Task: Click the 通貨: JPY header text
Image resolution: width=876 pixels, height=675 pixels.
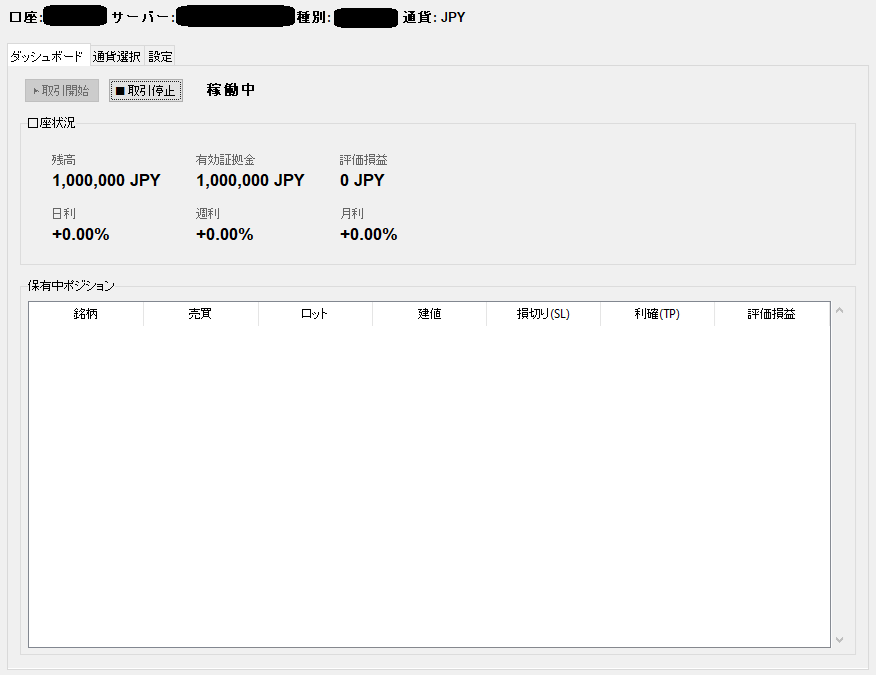Action: (434, 17)
